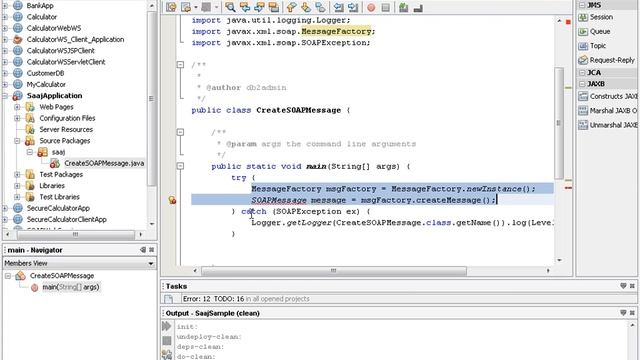Select Constructs JAXB palette item
This screenshot has height=360, width=640.
click(608, 96)
